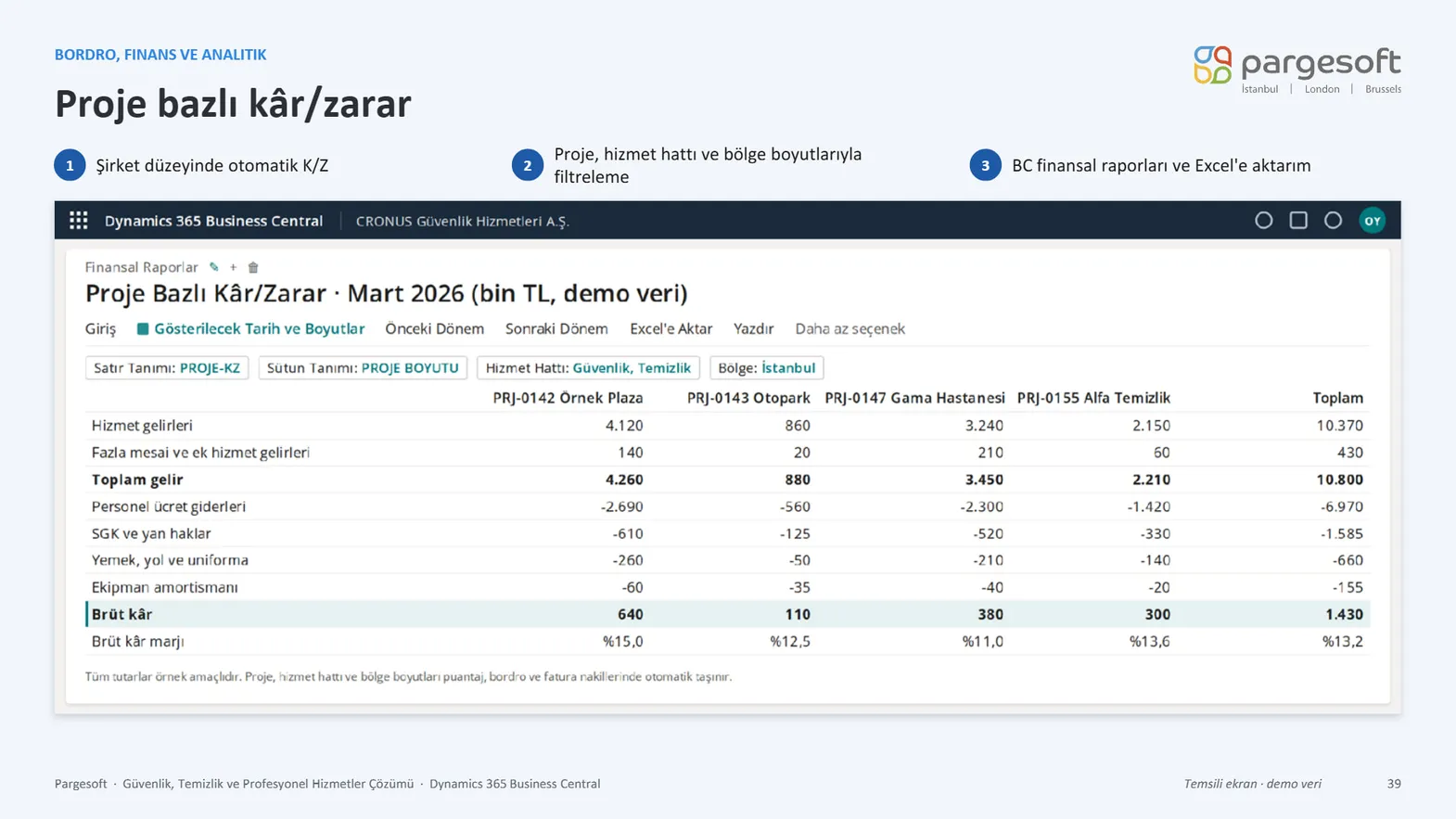Open the OY user avatar menu
Viewport: 1456px width, 819px height.
click(x=1373, y=221)
